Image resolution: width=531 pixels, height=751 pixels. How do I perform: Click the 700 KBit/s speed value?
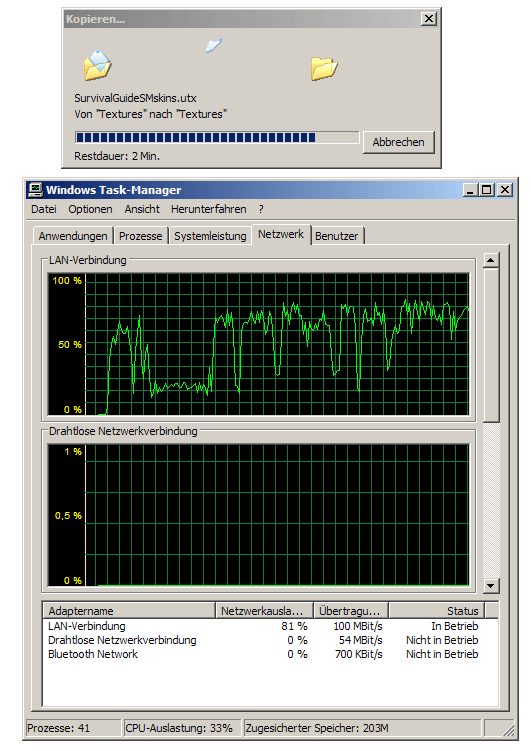pos(359,654)
